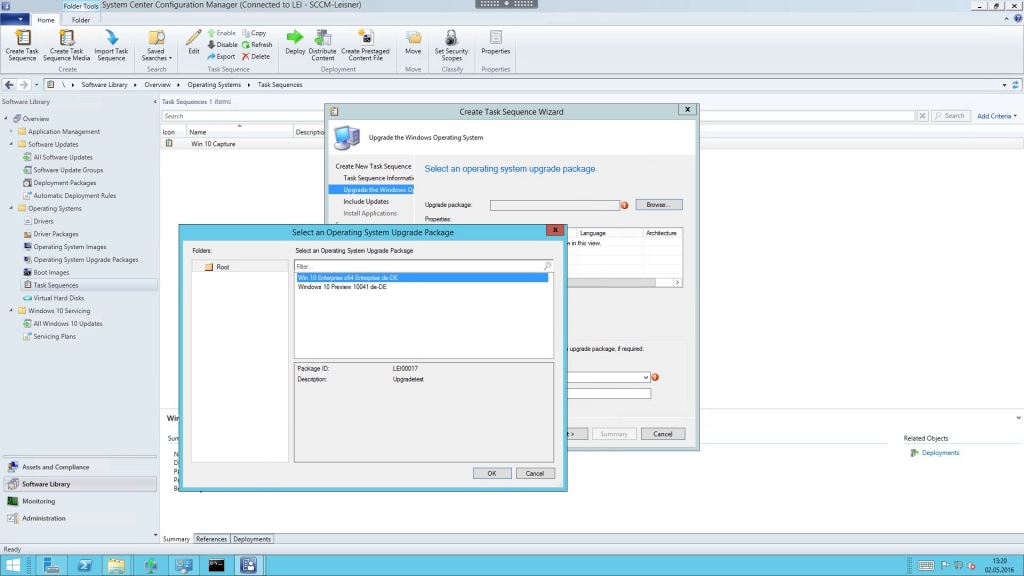Click OK in the upgrade package dialog

point(492,473)
